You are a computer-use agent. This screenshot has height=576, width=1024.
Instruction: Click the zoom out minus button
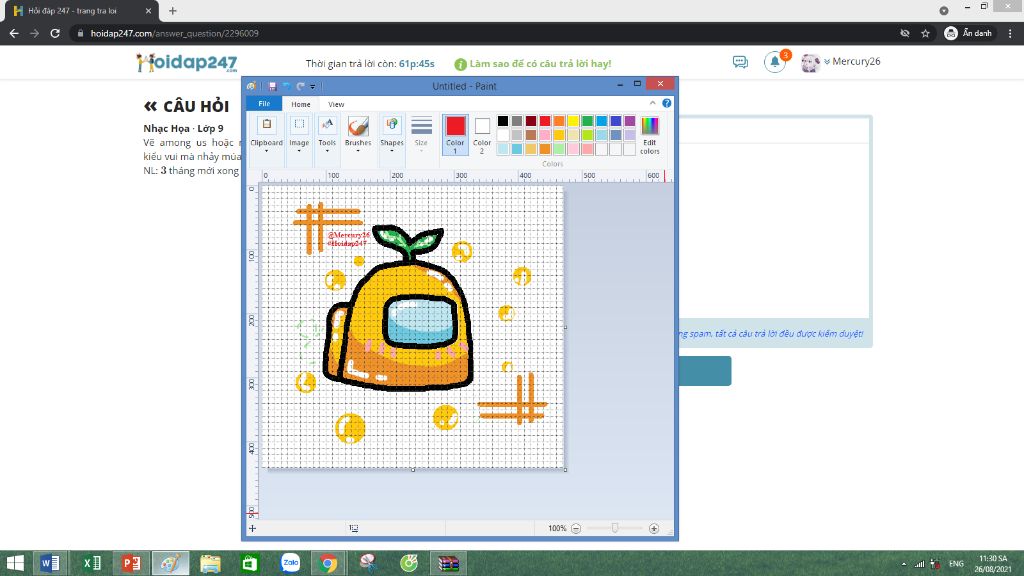pos(576,528)
